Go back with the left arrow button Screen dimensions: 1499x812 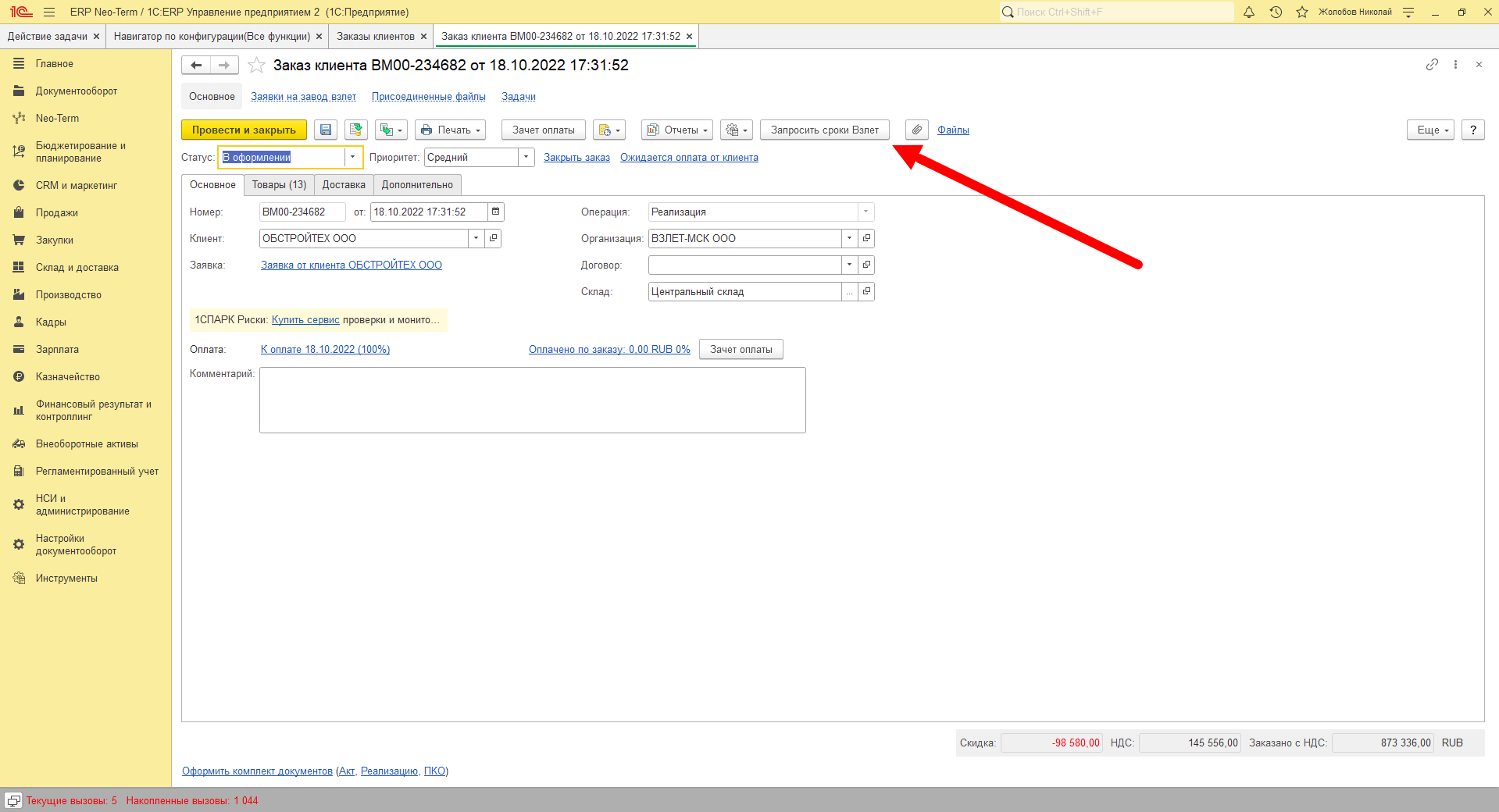[x=196, y=66]
